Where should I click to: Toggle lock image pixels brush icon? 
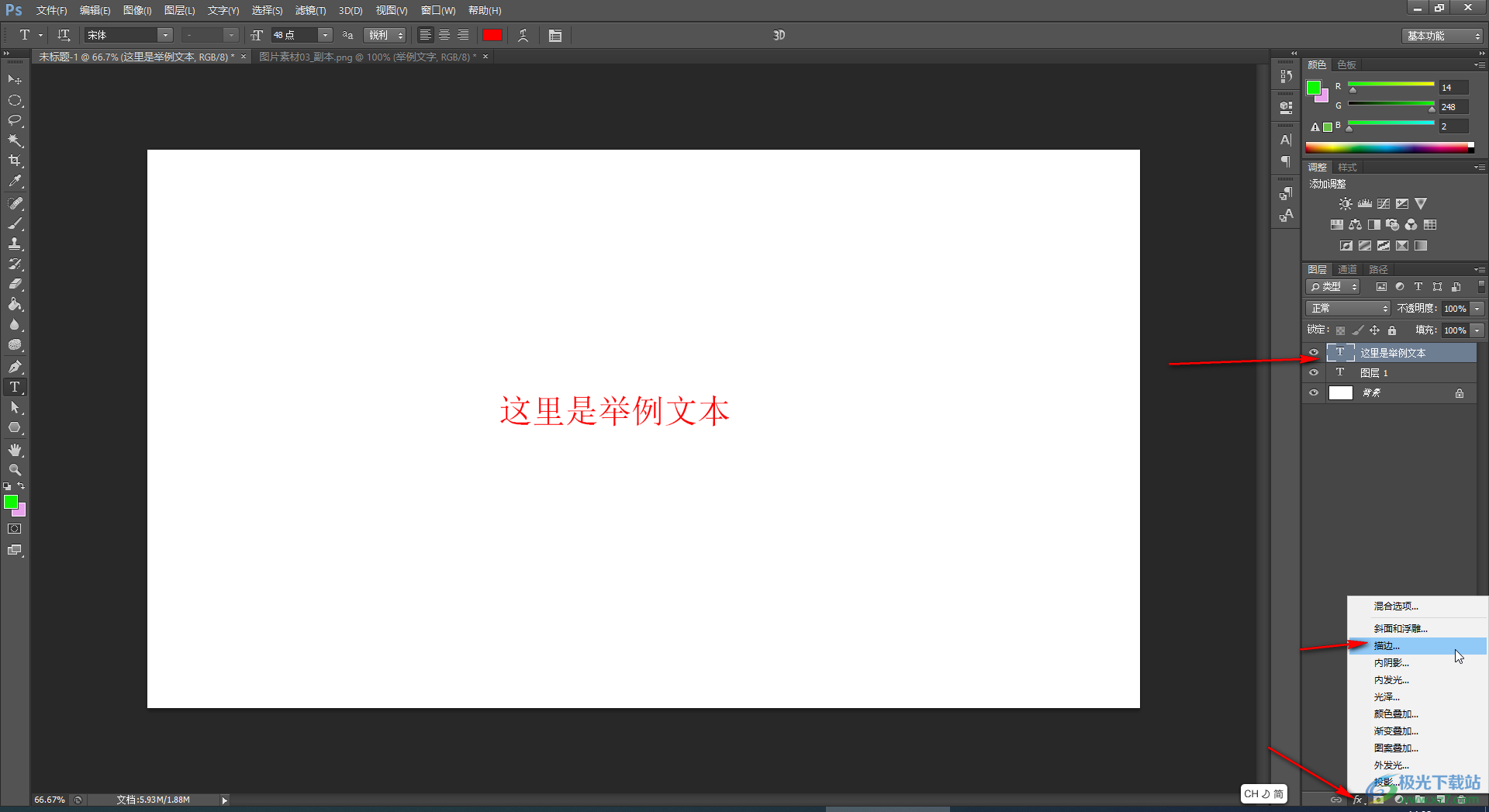tap(1357, 330)
